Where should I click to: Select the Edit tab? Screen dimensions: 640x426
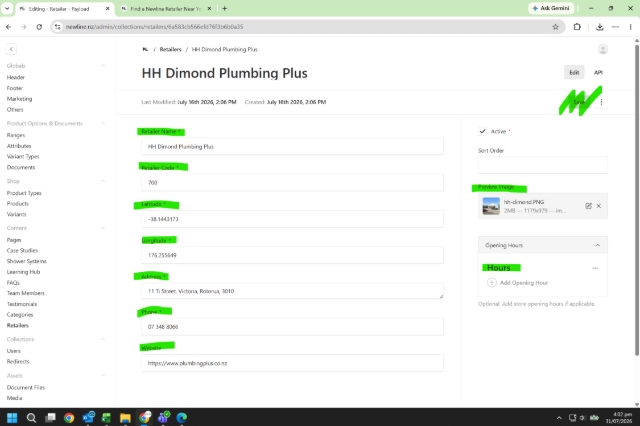pos(574,73)
